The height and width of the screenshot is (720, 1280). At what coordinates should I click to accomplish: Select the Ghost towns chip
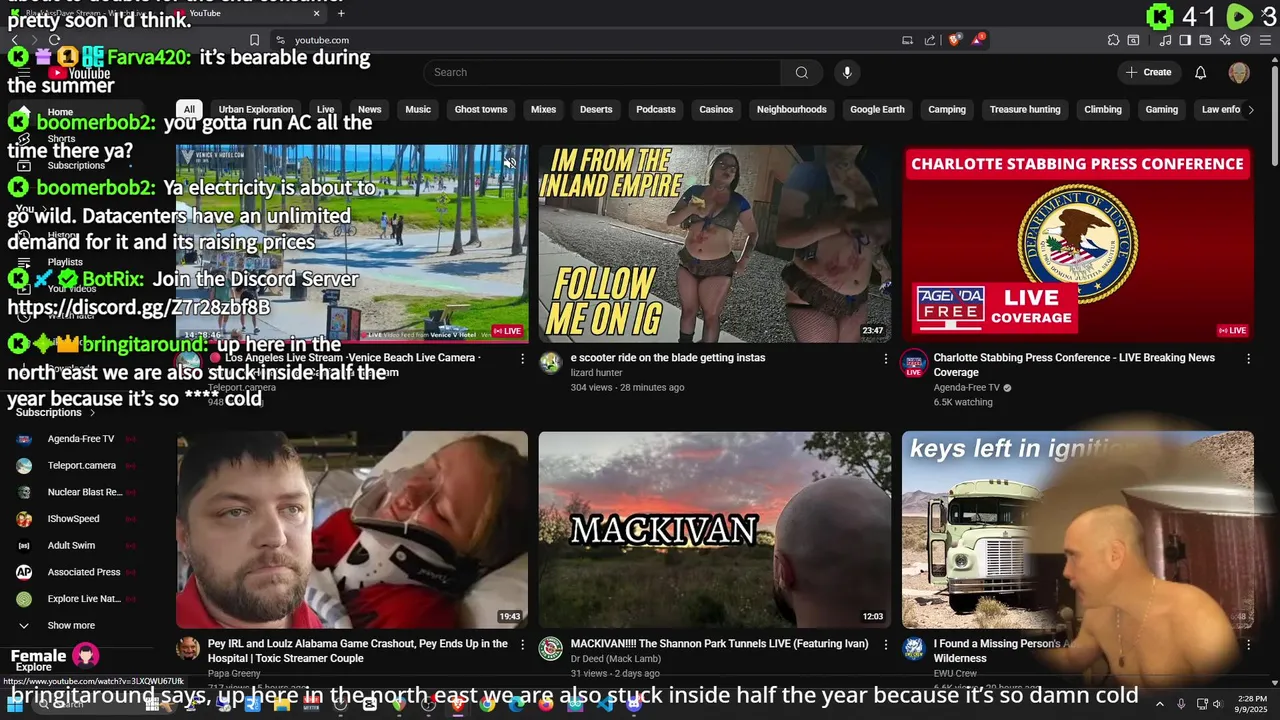(481, 109)
